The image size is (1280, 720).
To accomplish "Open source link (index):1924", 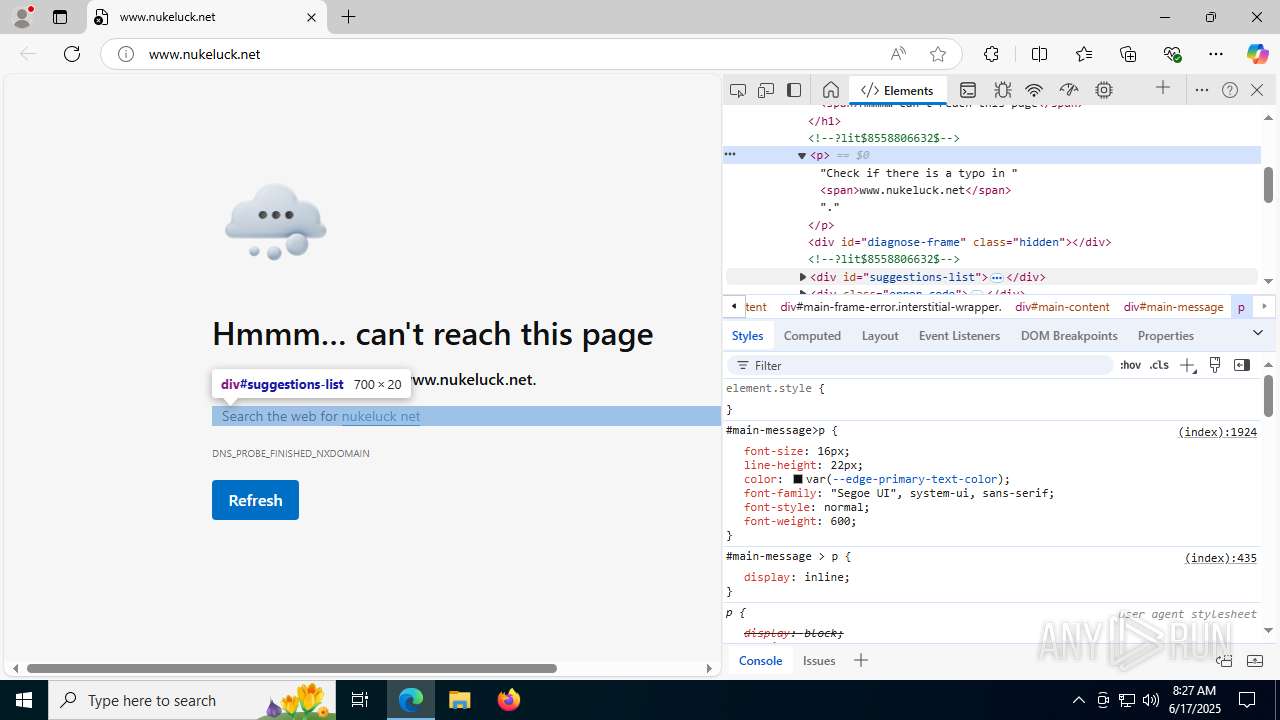I will (1217, 432).
